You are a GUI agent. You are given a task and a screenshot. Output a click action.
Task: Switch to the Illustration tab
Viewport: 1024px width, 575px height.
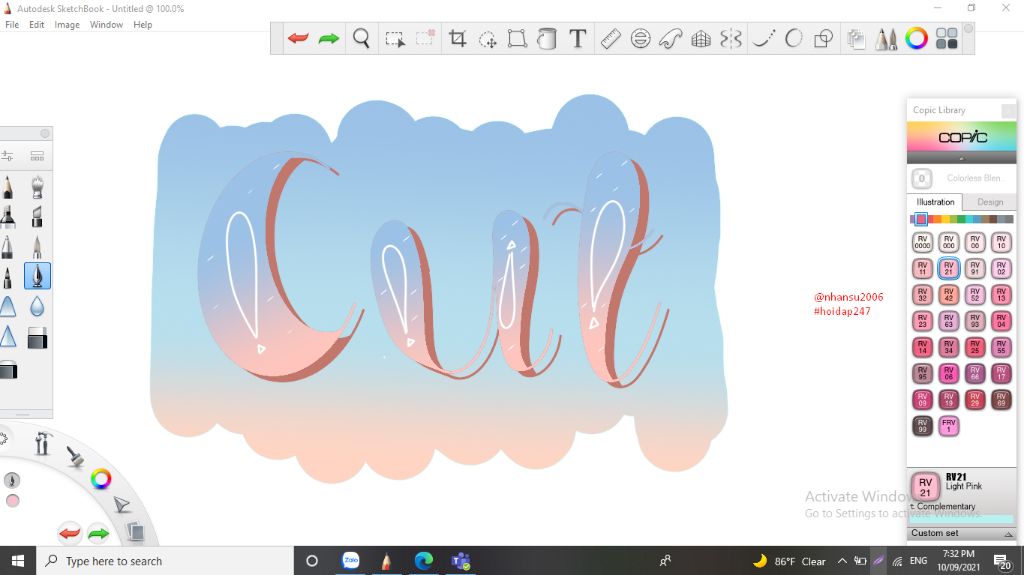point(935,202)
